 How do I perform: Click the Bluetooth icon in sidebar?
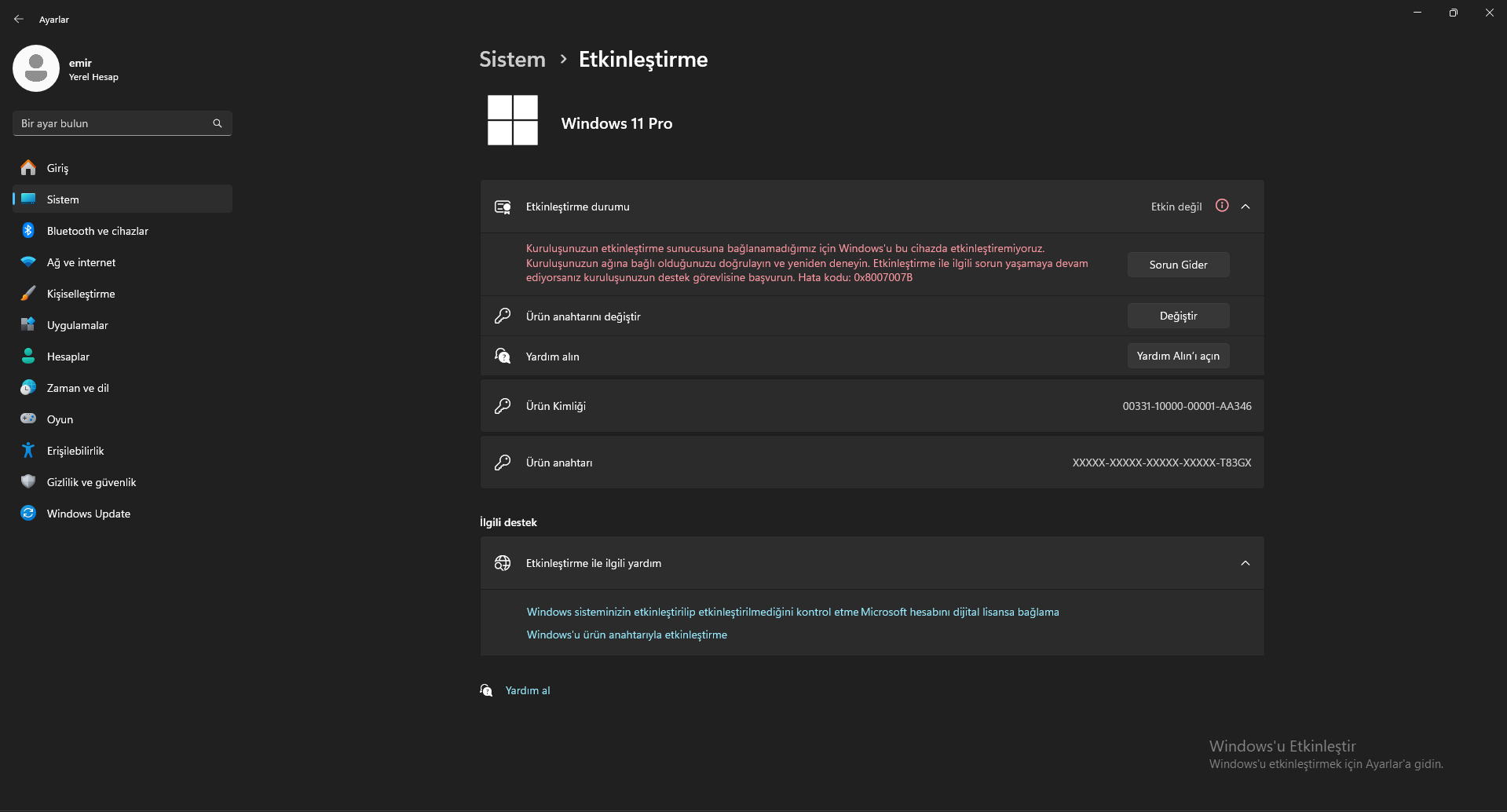(28, 231)
